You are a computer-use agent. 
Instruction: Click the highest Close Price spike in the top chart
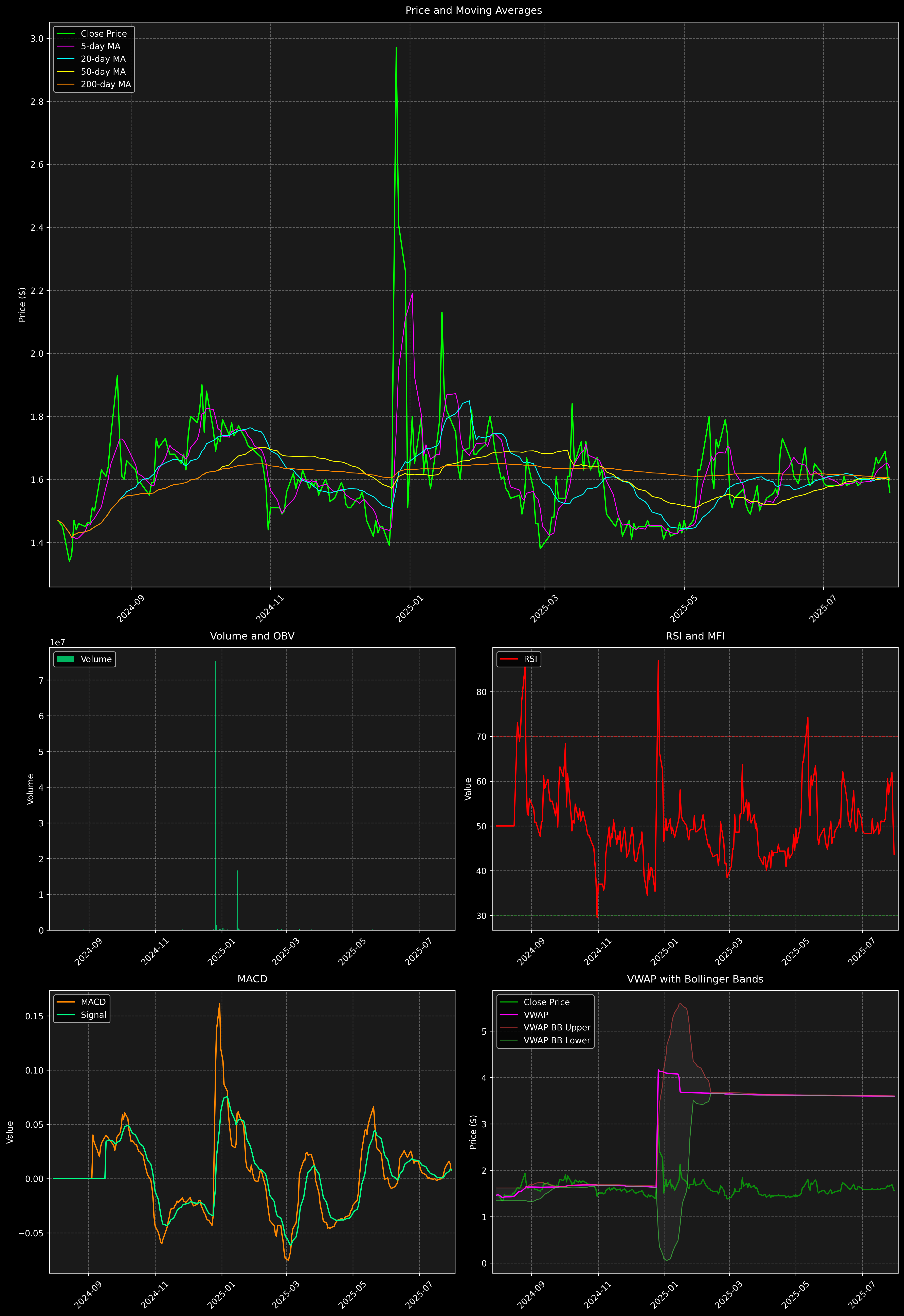(x=396, y=48)
